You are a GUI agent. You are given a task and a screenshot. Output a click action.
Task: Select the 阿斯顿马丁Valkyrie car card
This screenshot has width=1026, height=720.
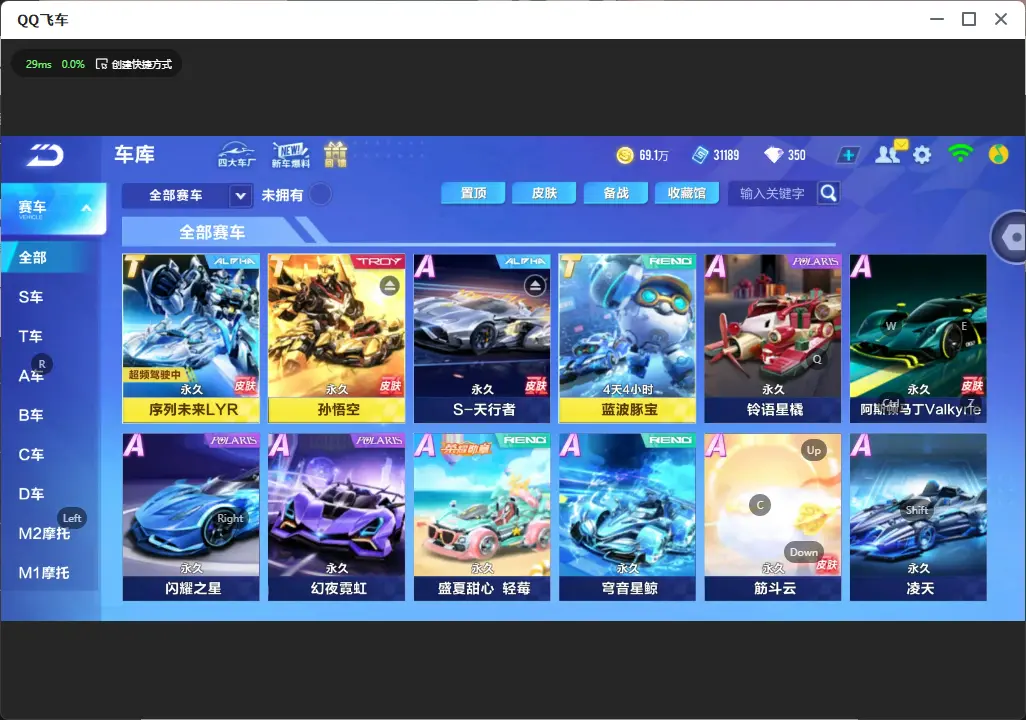(918, 338)
